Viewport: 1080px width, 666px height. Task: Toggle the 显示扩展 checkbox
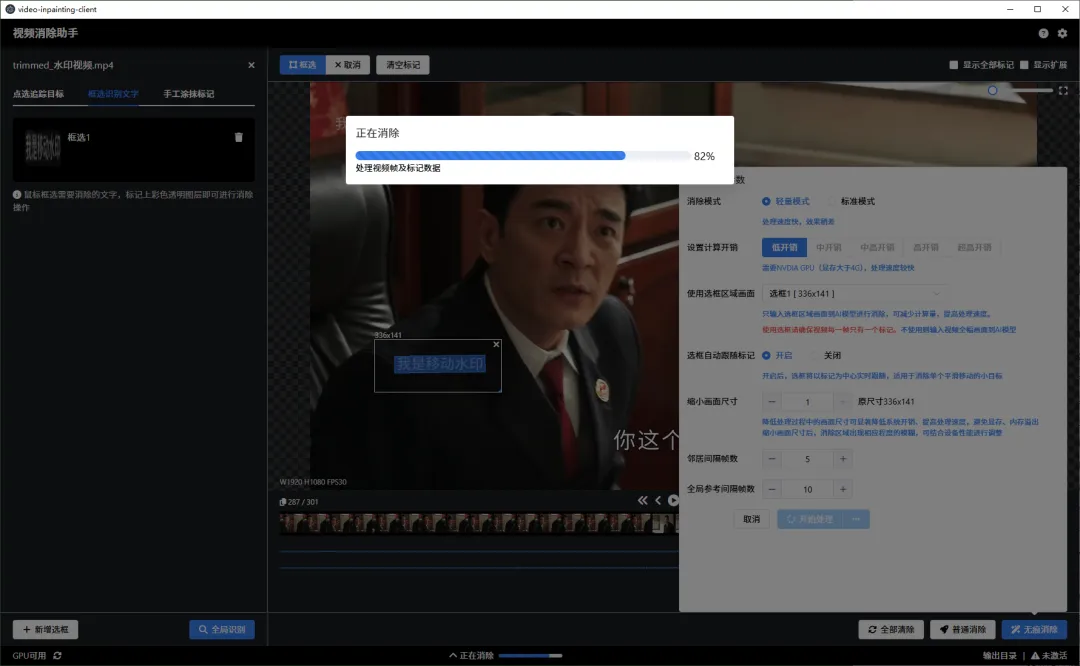pyautogui.click(x=1024, y=65)
